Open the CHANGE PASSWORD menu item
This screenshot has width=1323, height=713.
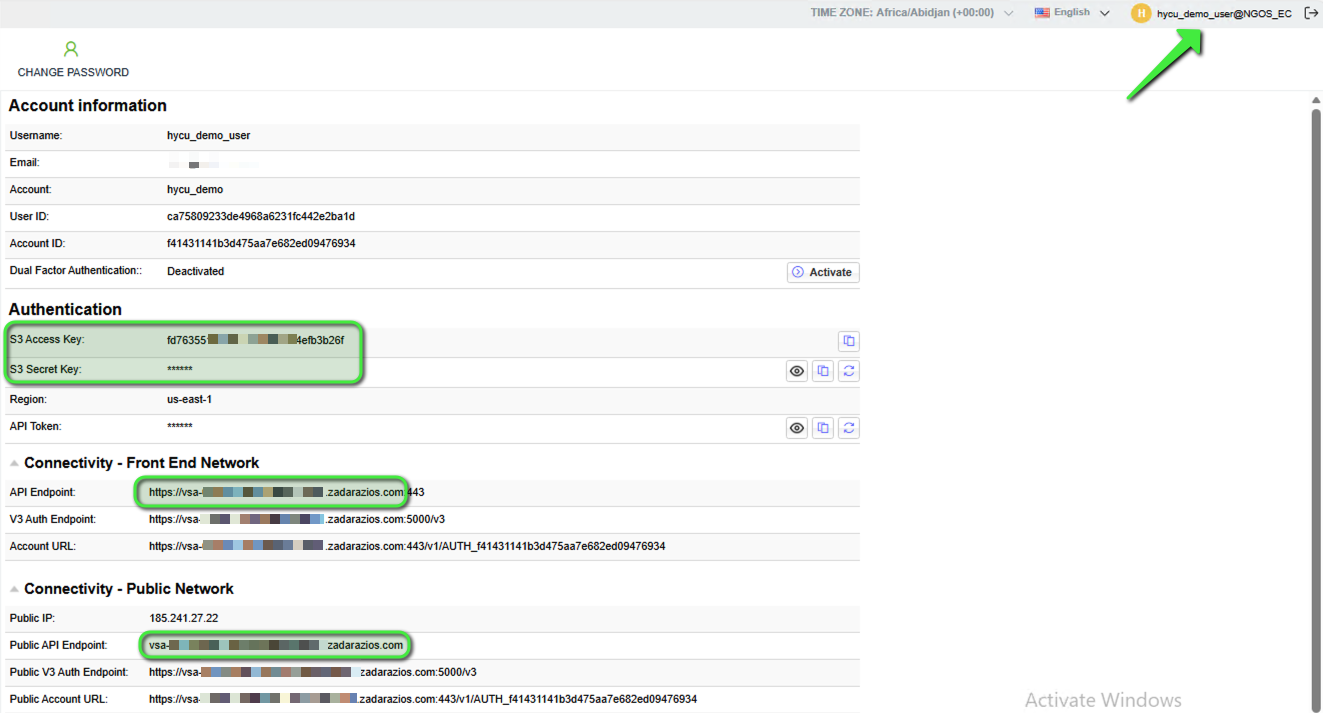(x=73, y=72)
